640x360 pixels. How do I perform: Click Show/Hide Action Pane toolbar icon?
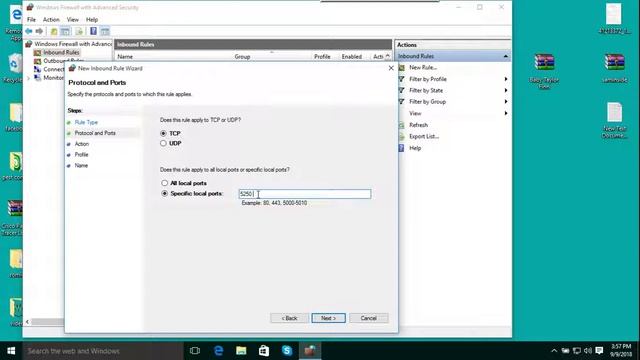coord(105,31)
